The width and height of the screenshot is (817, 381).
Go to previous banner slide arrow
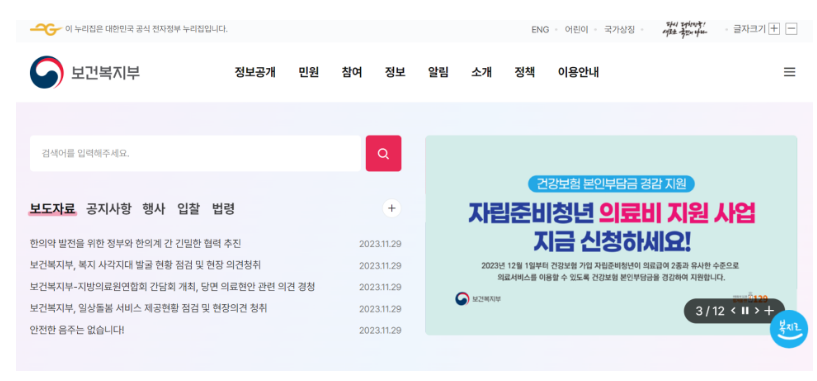point(733,311)
